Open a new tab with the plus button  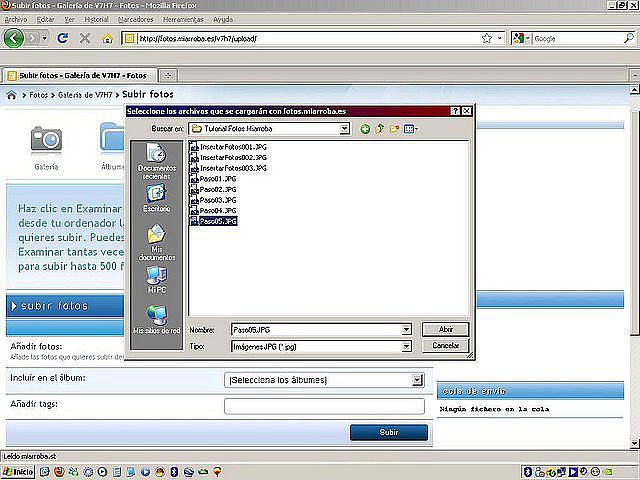(x=168, y=75)
